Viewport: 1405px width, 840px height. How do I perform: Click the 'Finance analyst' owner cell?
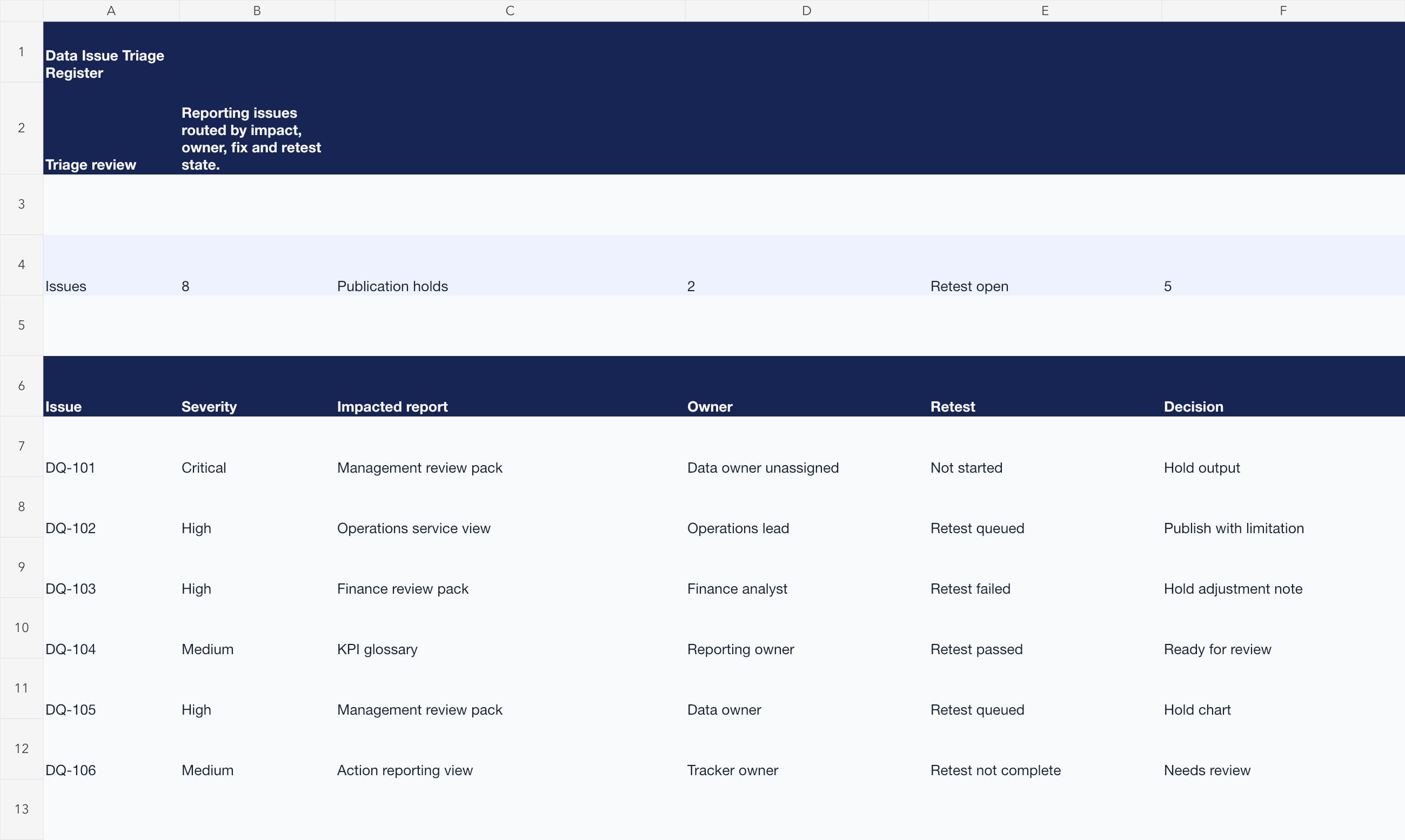point(807,568)
